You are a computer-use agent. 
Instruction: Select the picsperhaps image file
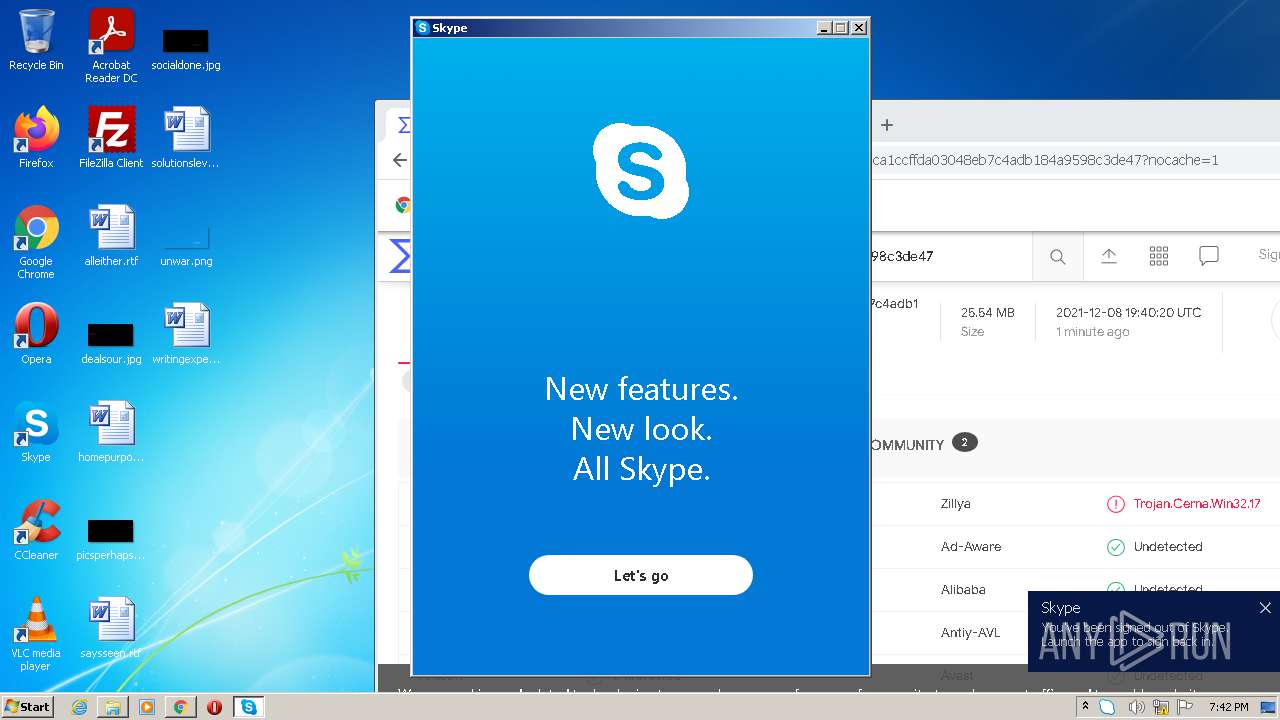(x=111, y=539)
